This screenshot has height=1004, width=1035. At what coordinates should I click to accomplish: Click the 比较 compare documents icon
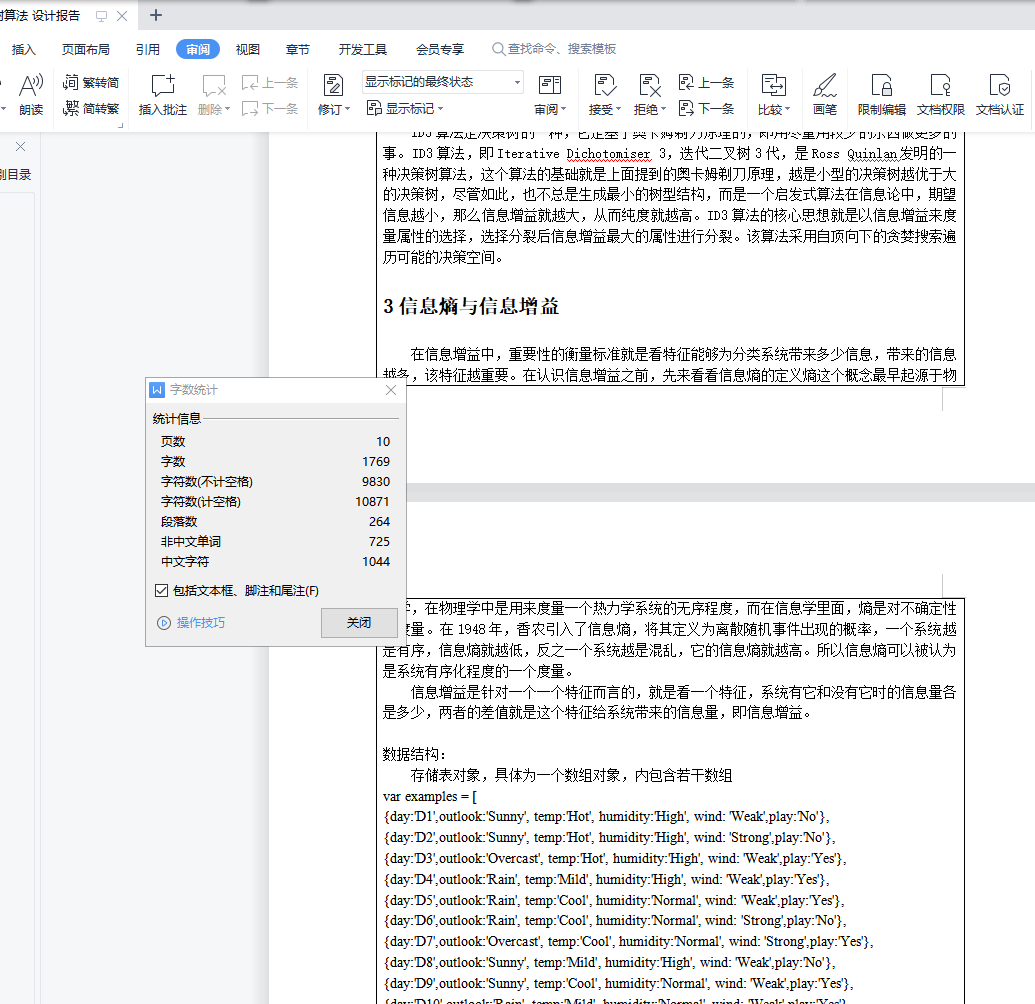coord(774,86)
